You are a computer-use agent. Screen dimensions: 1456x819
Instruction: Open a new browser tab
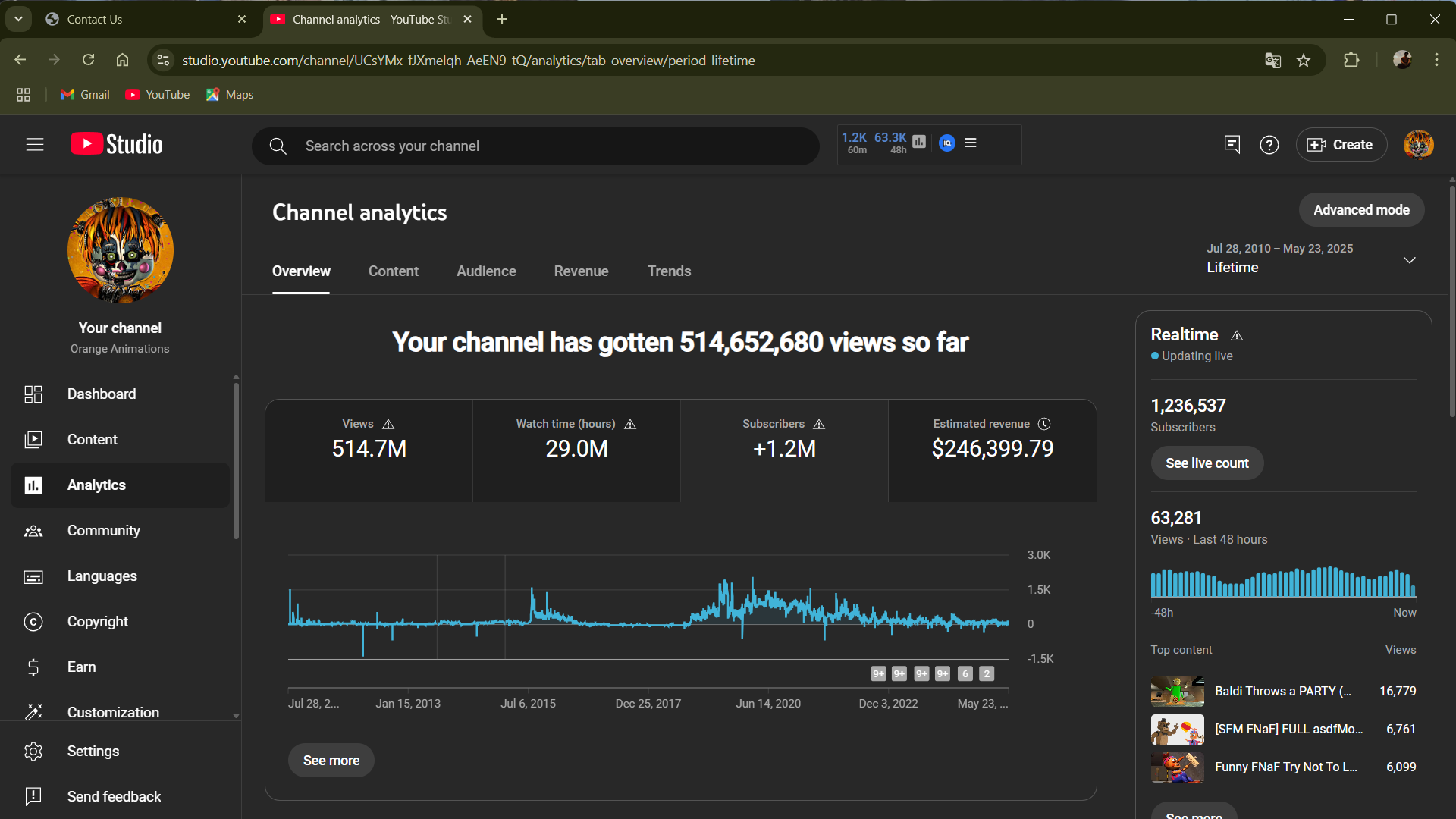(x=502, y=19)
